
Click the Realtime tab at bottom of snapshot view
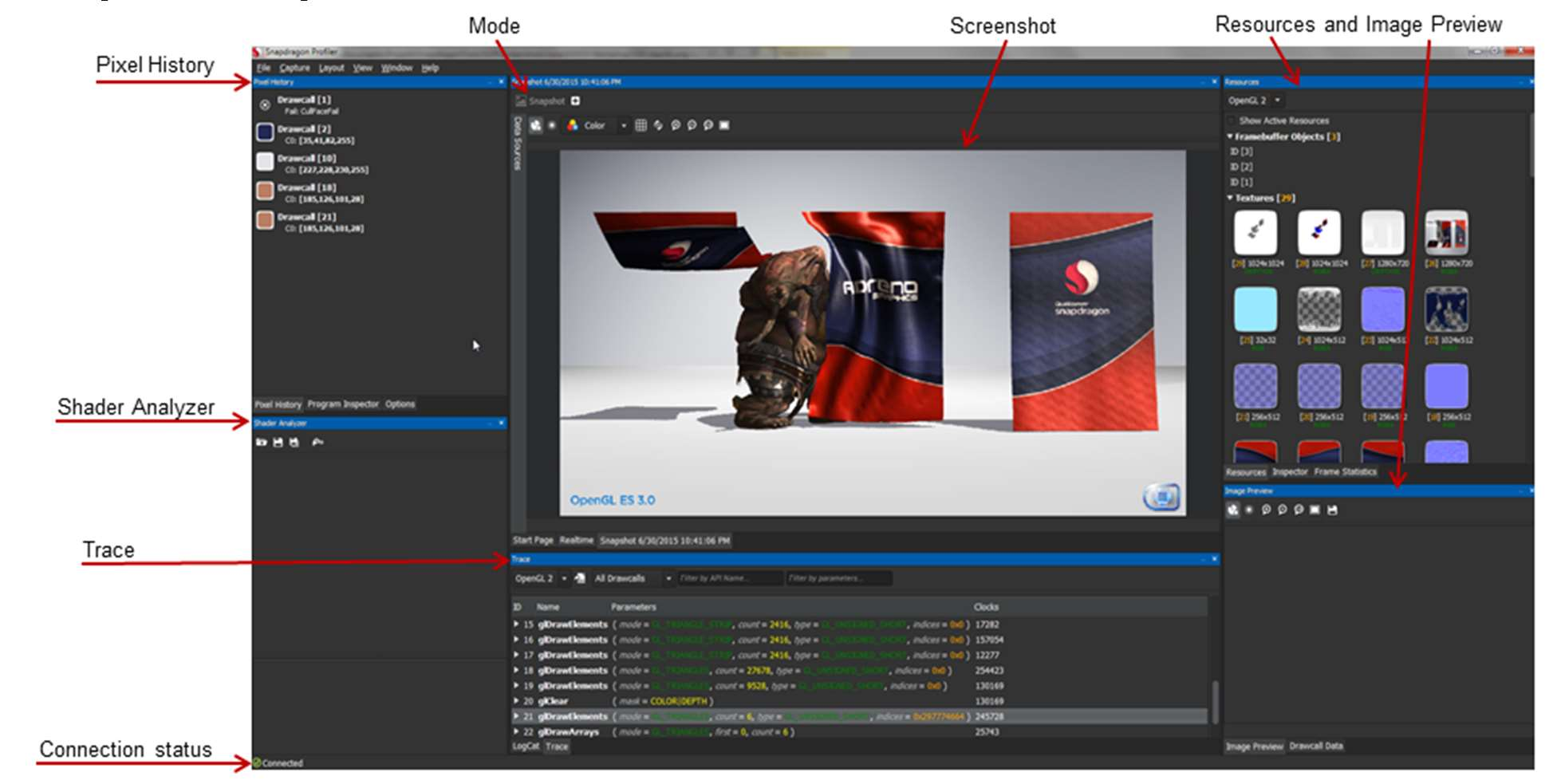576,540
